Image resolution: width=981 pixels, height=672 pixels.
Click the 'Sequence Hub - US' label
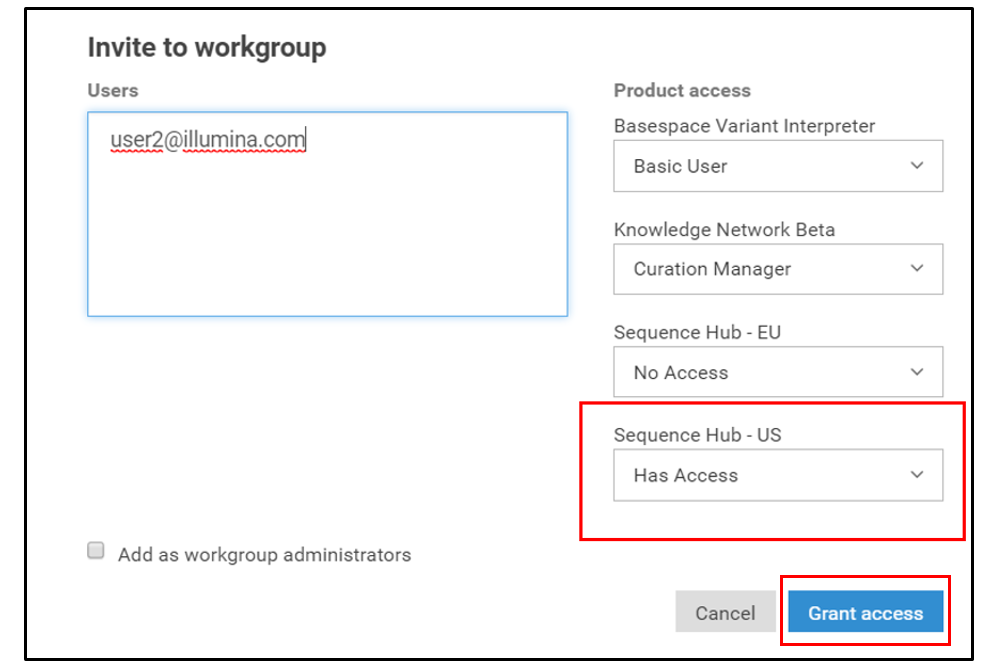pyautogui.click(x=698, y=435)
